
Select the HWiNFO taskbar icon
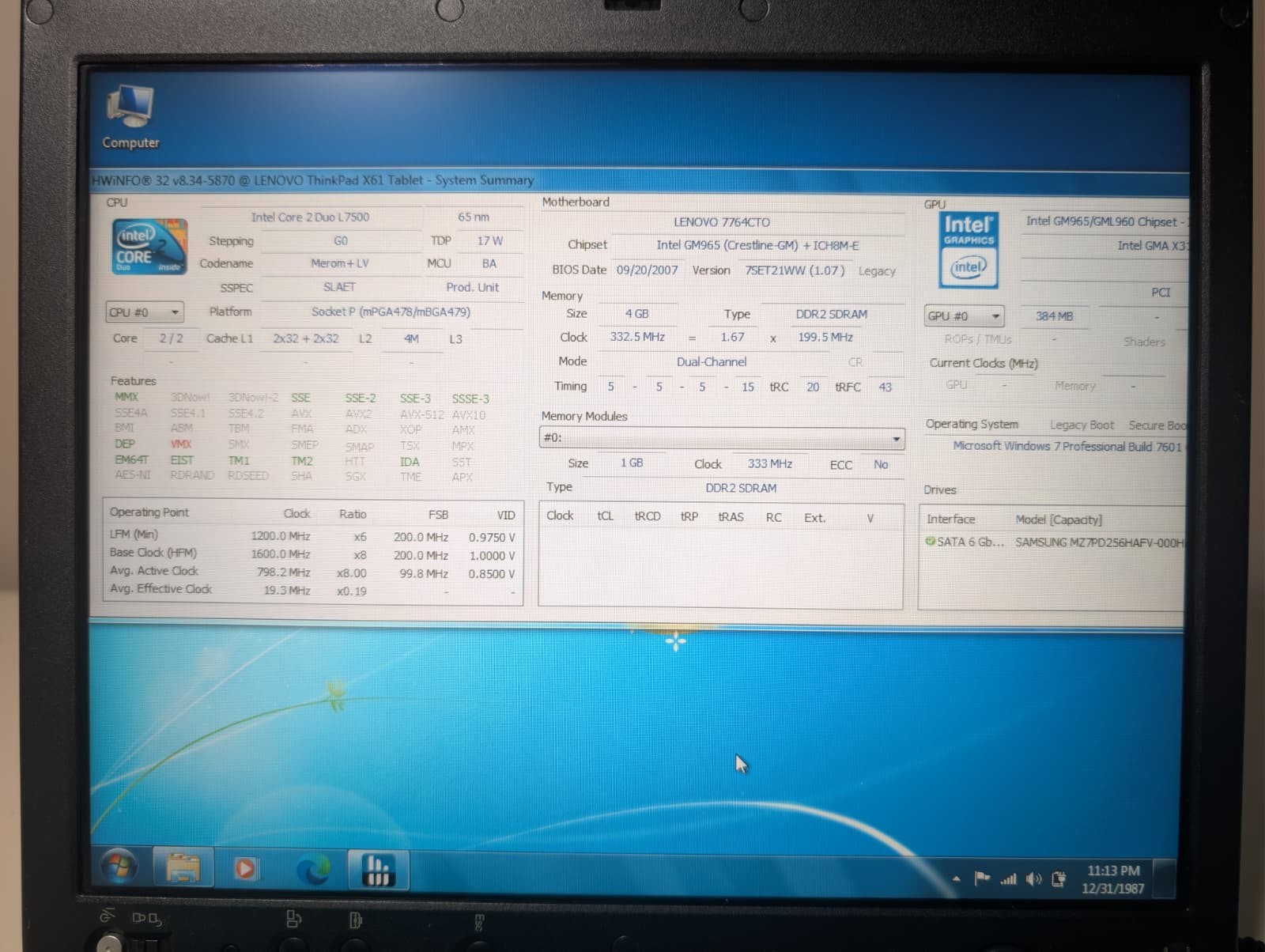(x=378, y=869)
